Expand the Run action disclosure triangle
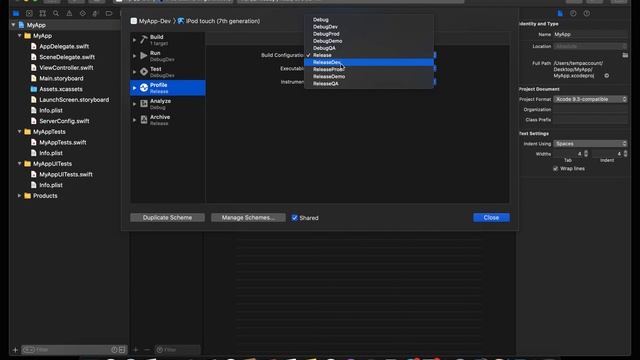This screenshot has height=360, width=640. (x=134, y=56)
